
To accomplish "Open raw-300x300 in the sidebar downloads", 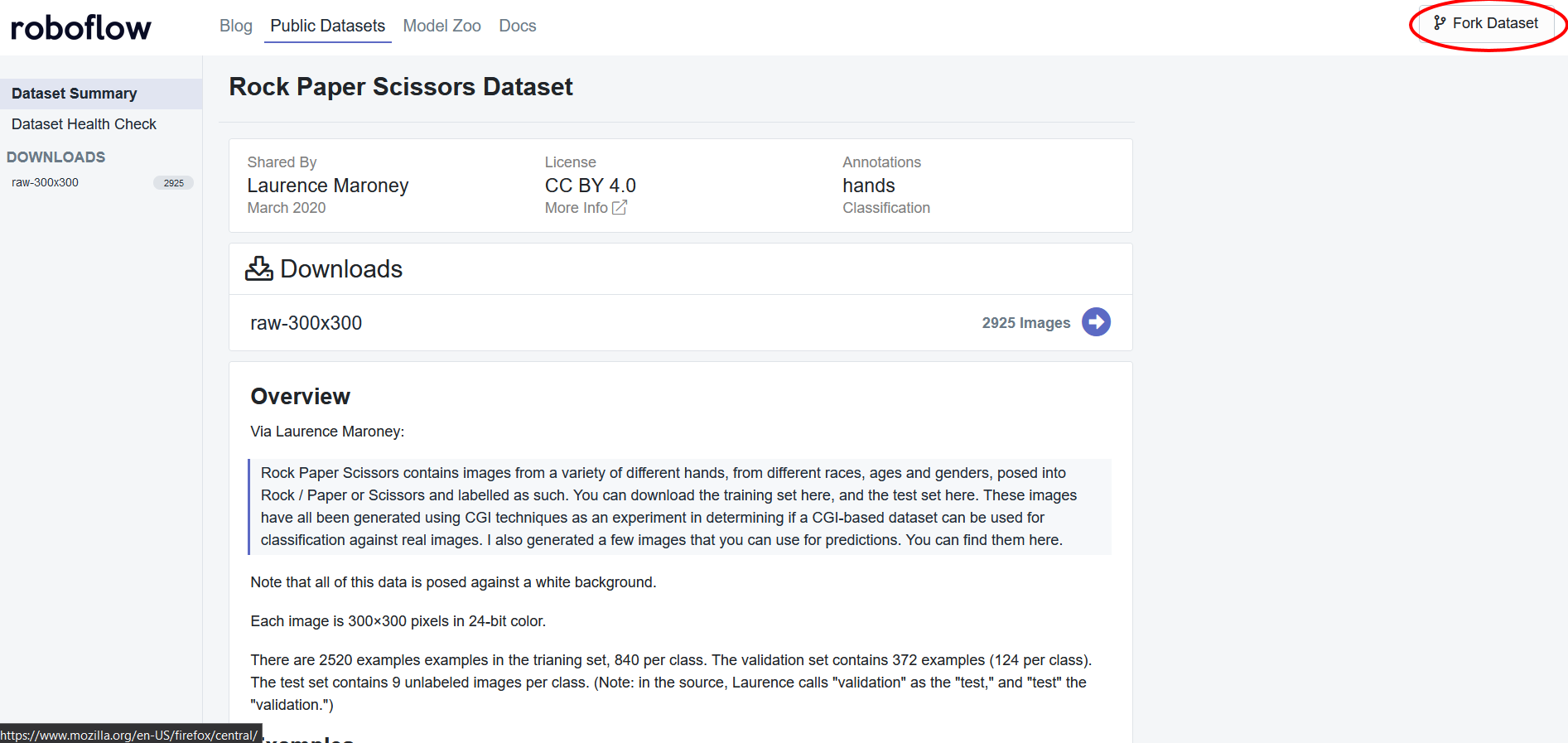I will click(45, 182).
